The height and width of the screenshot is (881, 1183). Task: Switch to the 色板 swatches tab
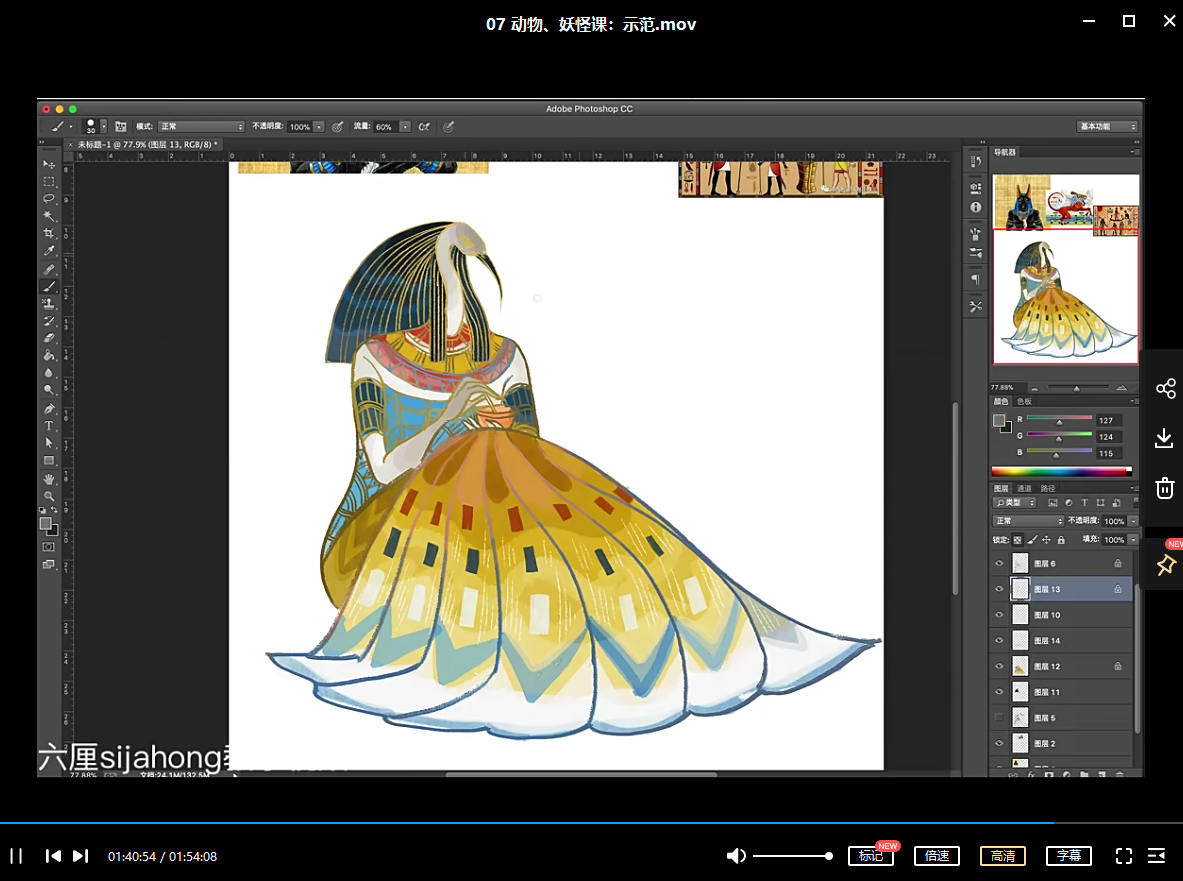coord(1024,401)
